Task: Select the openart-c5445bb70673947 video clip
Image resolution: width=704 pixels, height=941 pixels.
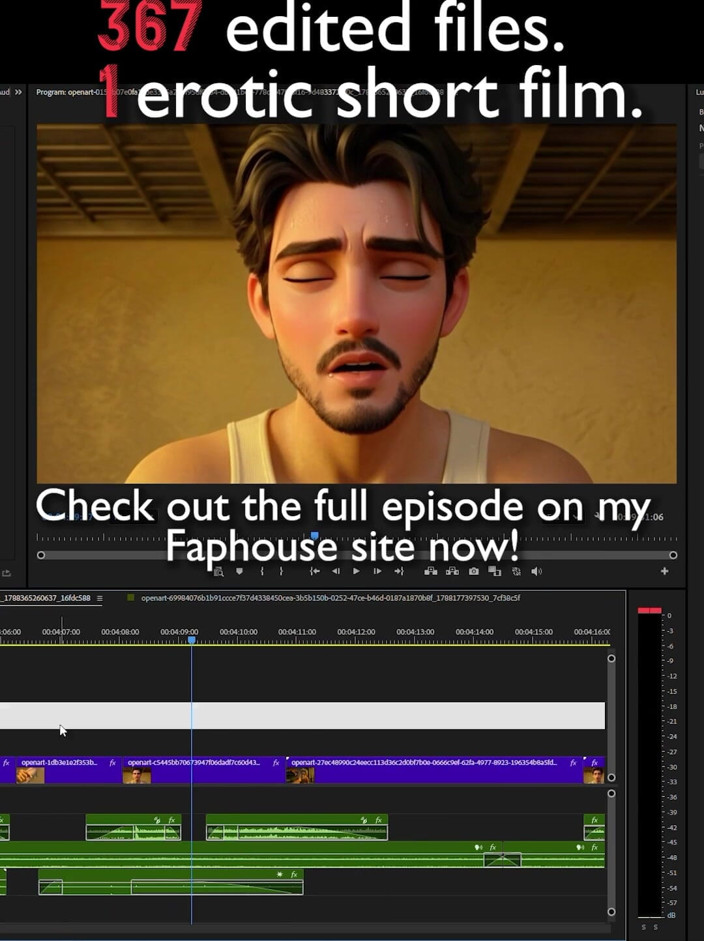Action: click(x=203, y=770)
